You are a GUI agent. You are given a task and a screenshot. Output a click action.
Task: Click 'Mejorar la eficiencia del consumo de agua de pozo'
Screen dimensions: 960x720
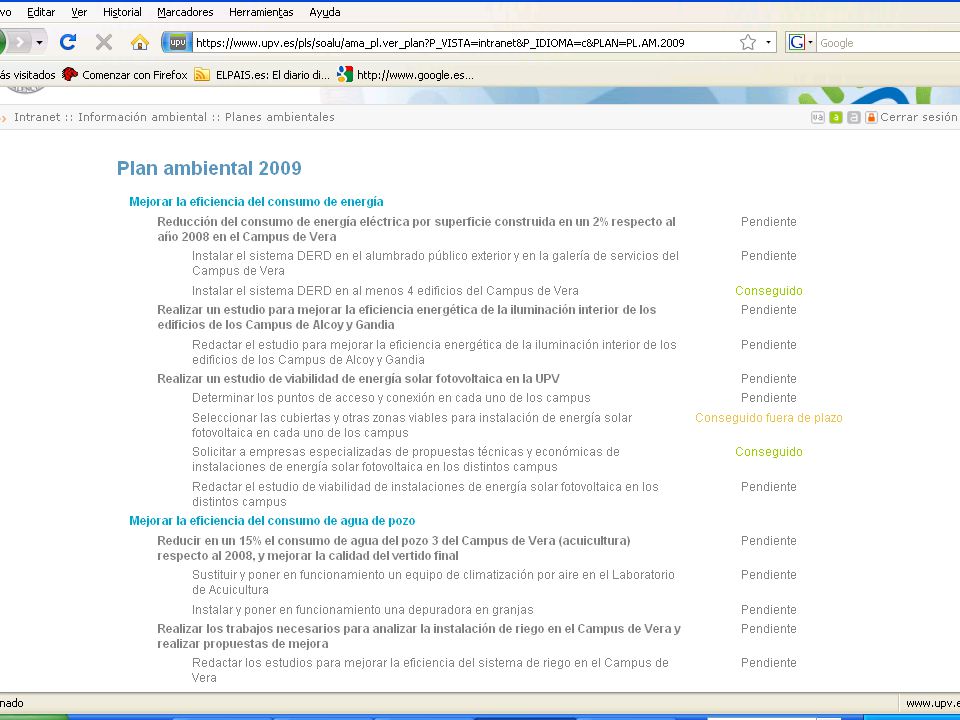[272, 520]
